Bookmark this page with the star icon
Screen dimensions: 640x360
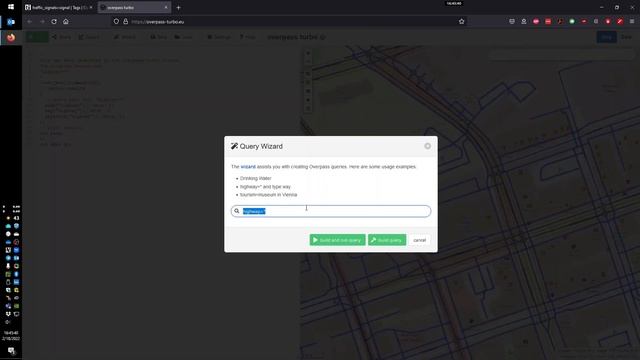pos(462,22)
